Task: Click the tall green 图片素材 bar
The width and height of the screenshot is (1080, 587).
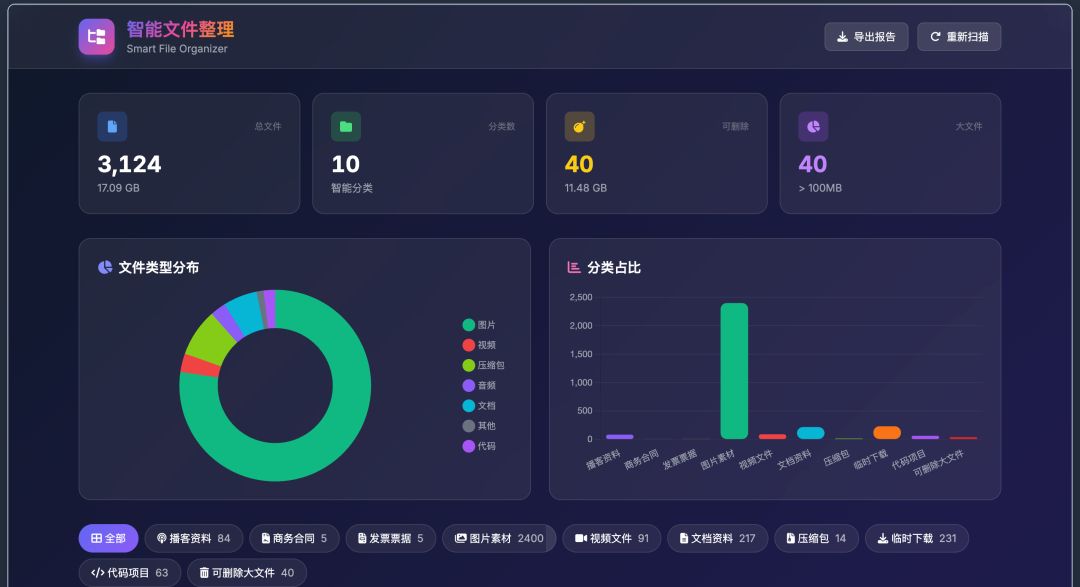Action: [x=734, y=371]
